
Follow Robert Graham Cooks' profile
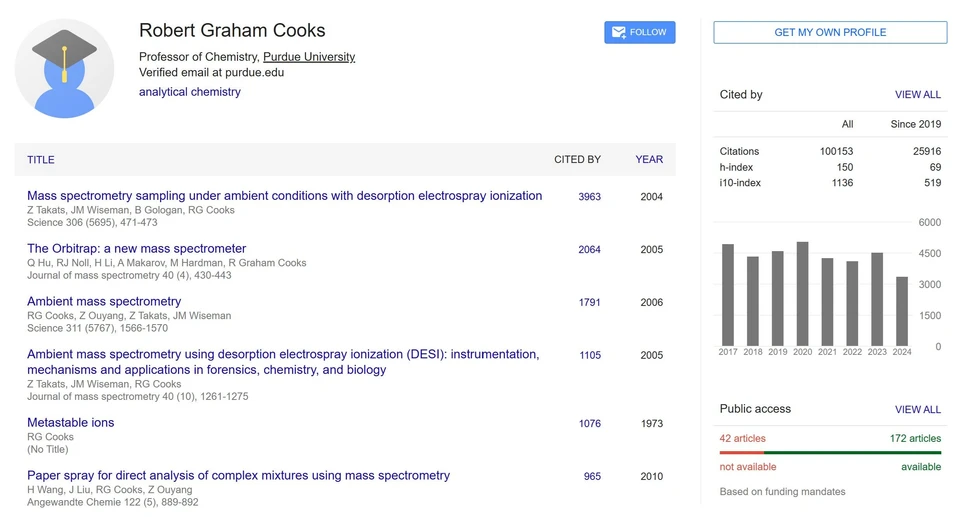coord(640,32)
